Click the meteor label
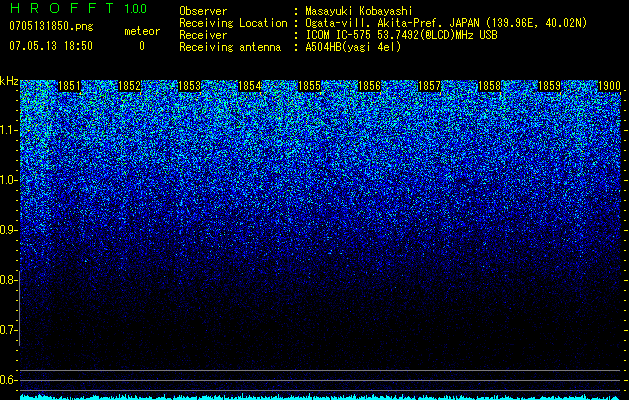Screen dimensions: 629x400 tap(142, 31)
